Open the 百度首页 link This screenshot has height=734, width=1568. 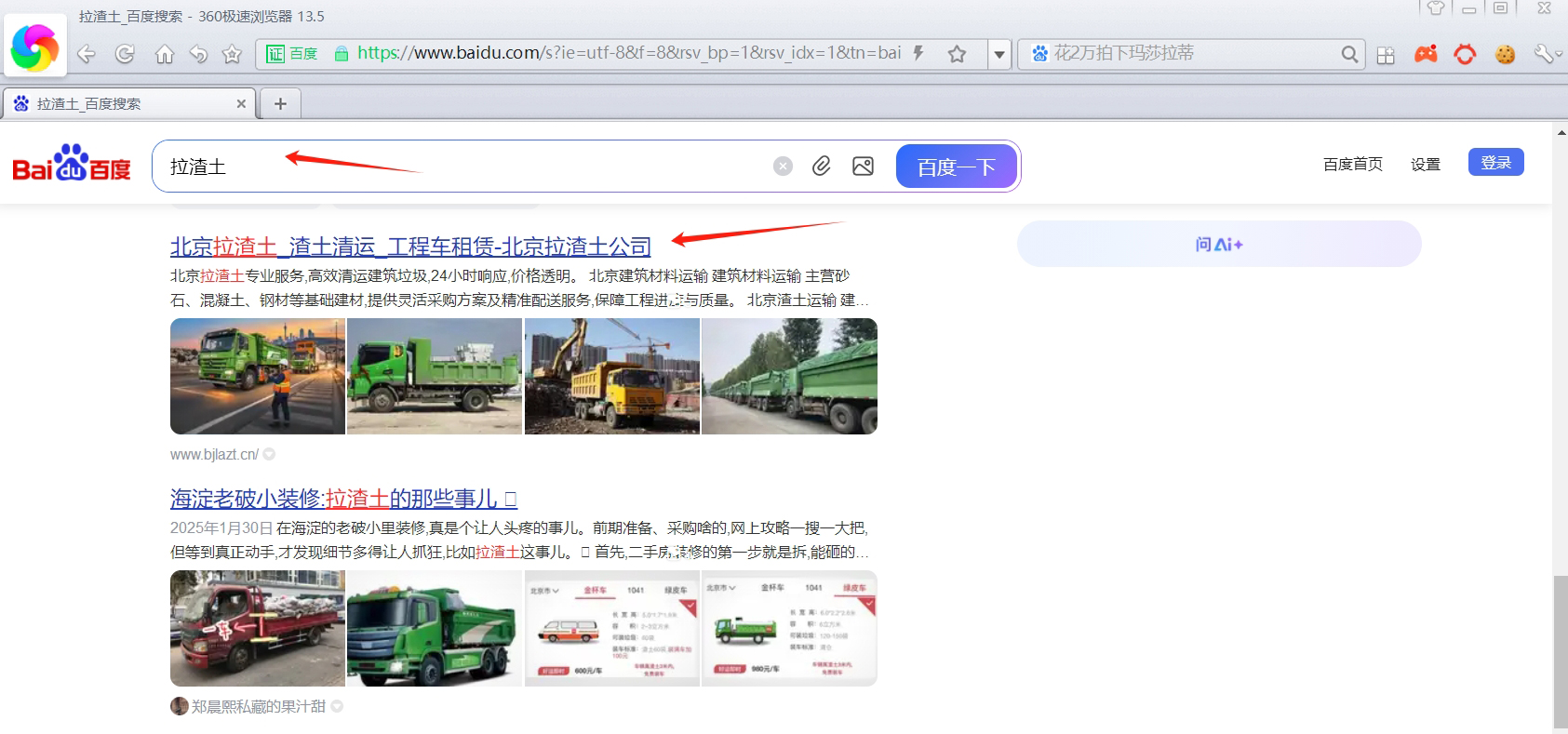[x=1352, y=164]
